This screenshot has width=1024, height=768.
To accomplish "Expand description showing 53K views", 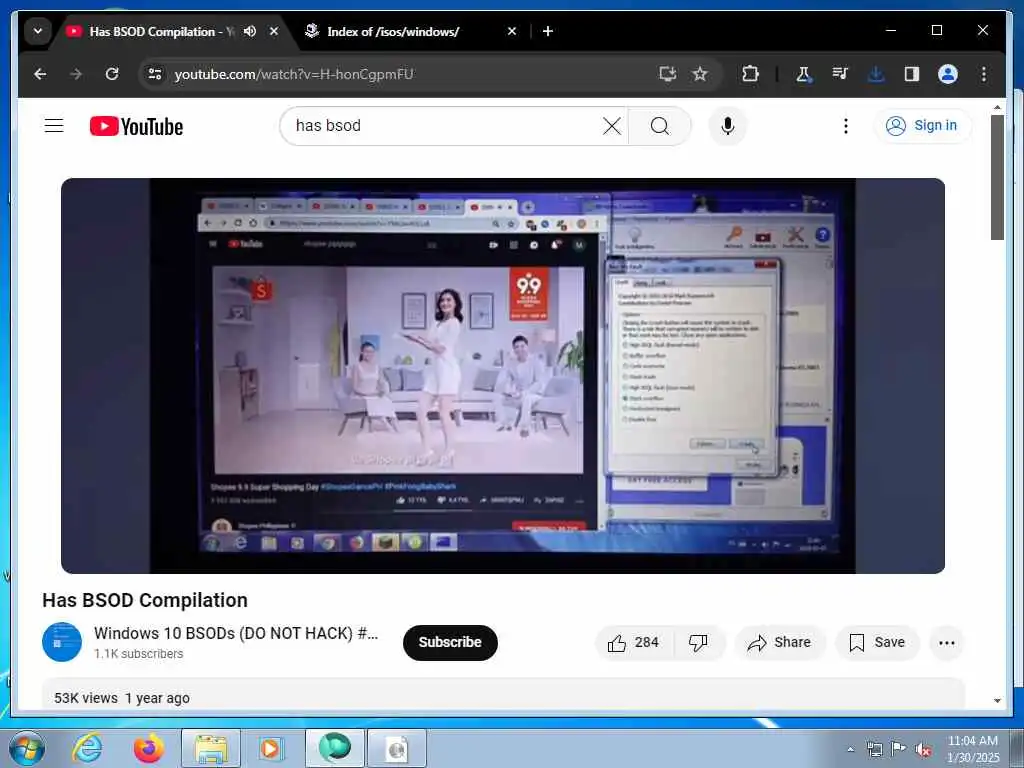I will 503,695.
